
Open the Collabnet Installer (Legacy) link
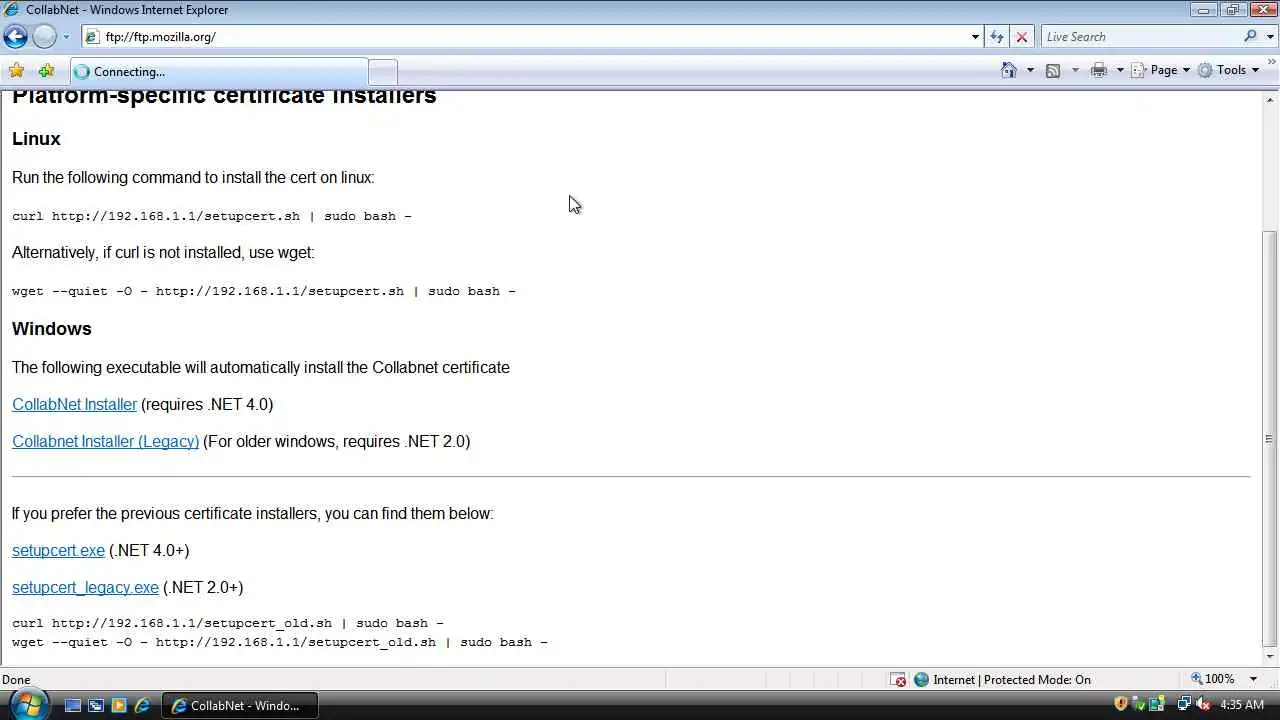click(x=106, y=441)
